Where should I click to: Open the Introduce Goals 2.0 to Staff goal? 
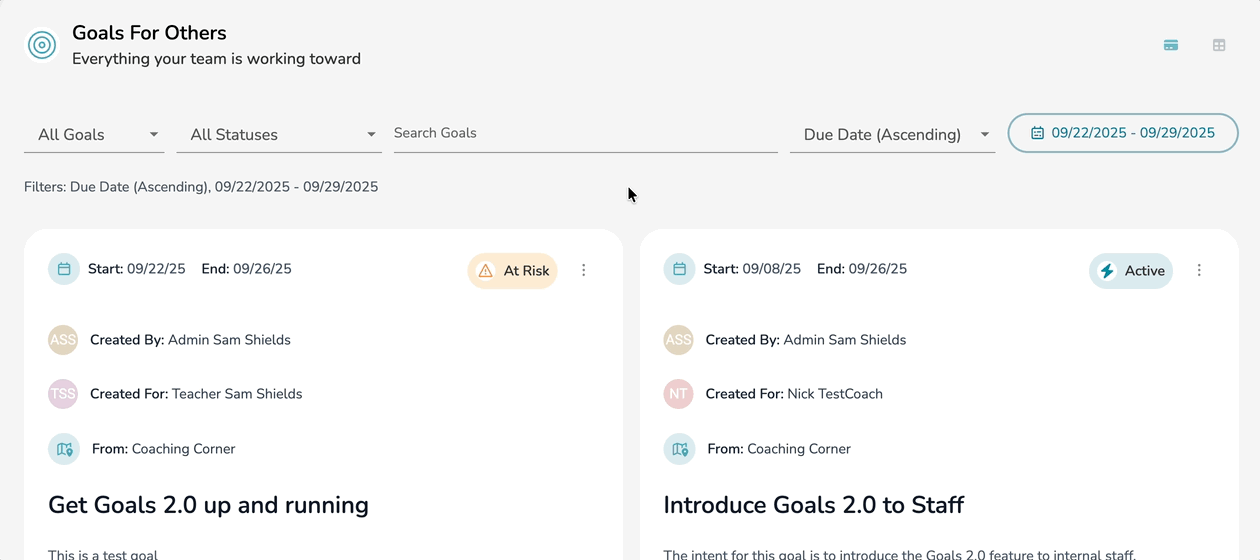pos(813,505)
